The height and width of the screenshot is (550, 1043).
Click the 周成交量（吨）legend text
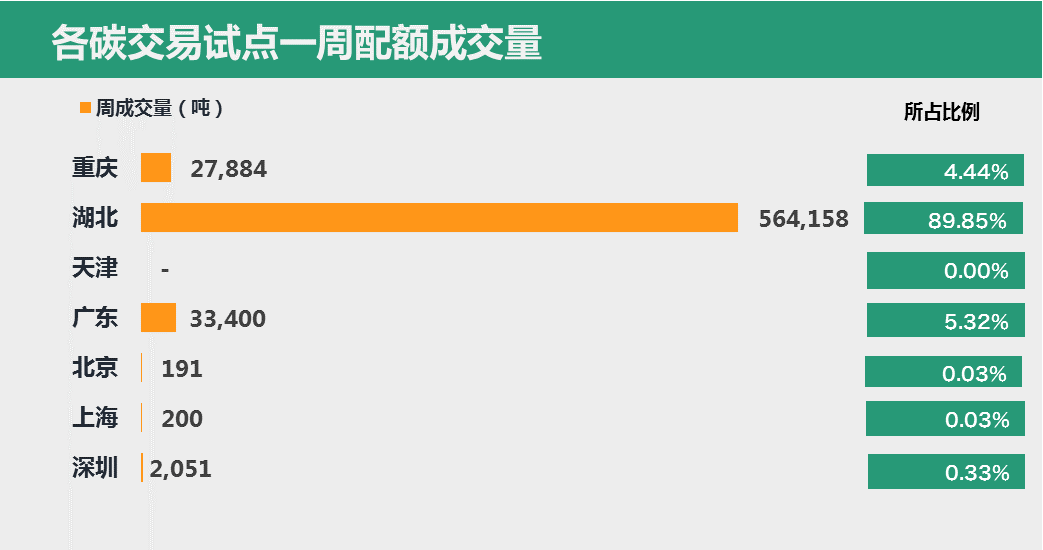click(159, 108)
